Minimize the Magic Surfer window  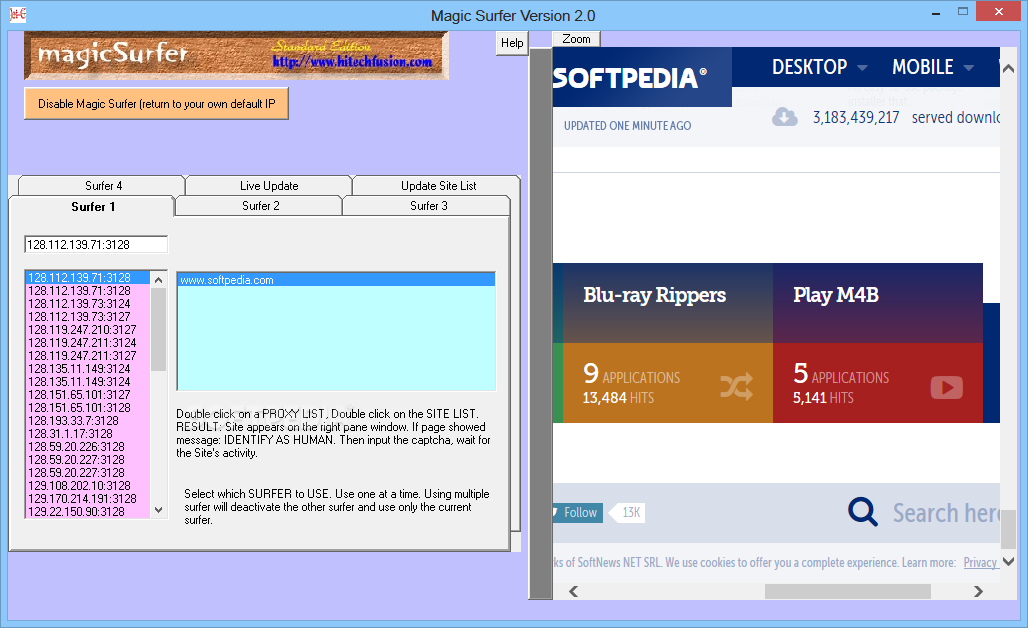[936, 12]
